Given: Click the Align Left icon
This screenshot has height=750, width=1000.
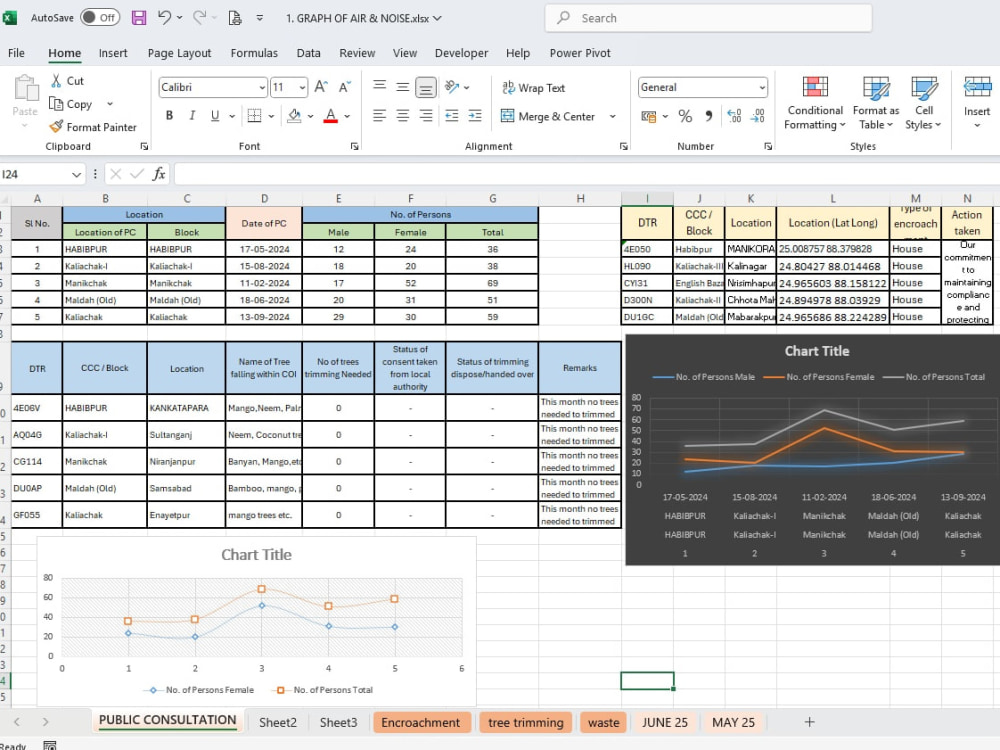Looking at the screenshot, I should pyautogui.click(x=379, y=115).
